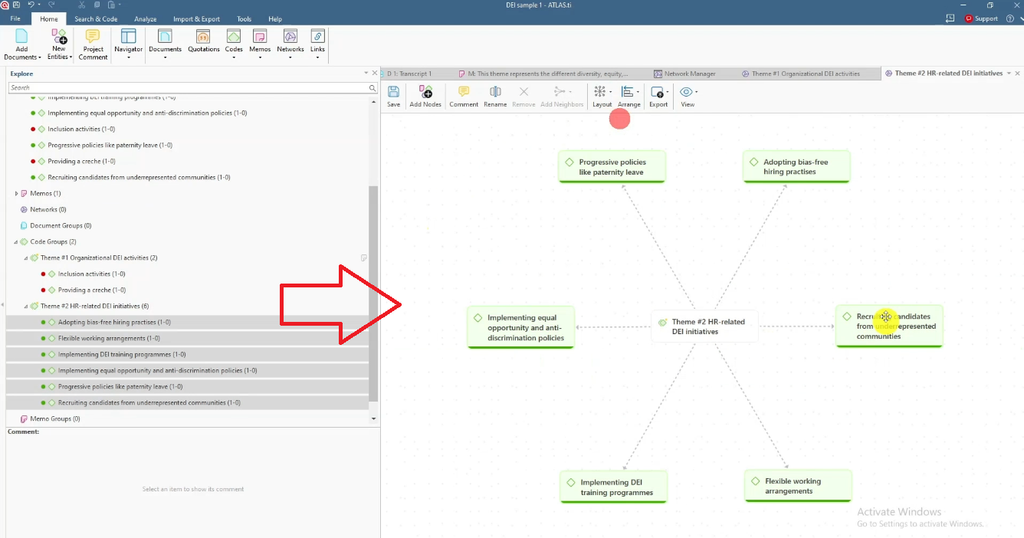Image resolution: width=1024 pixels, height=538 pixels.
Task: Click the cut scissors icon in title bar
Action: pos(82,5)
